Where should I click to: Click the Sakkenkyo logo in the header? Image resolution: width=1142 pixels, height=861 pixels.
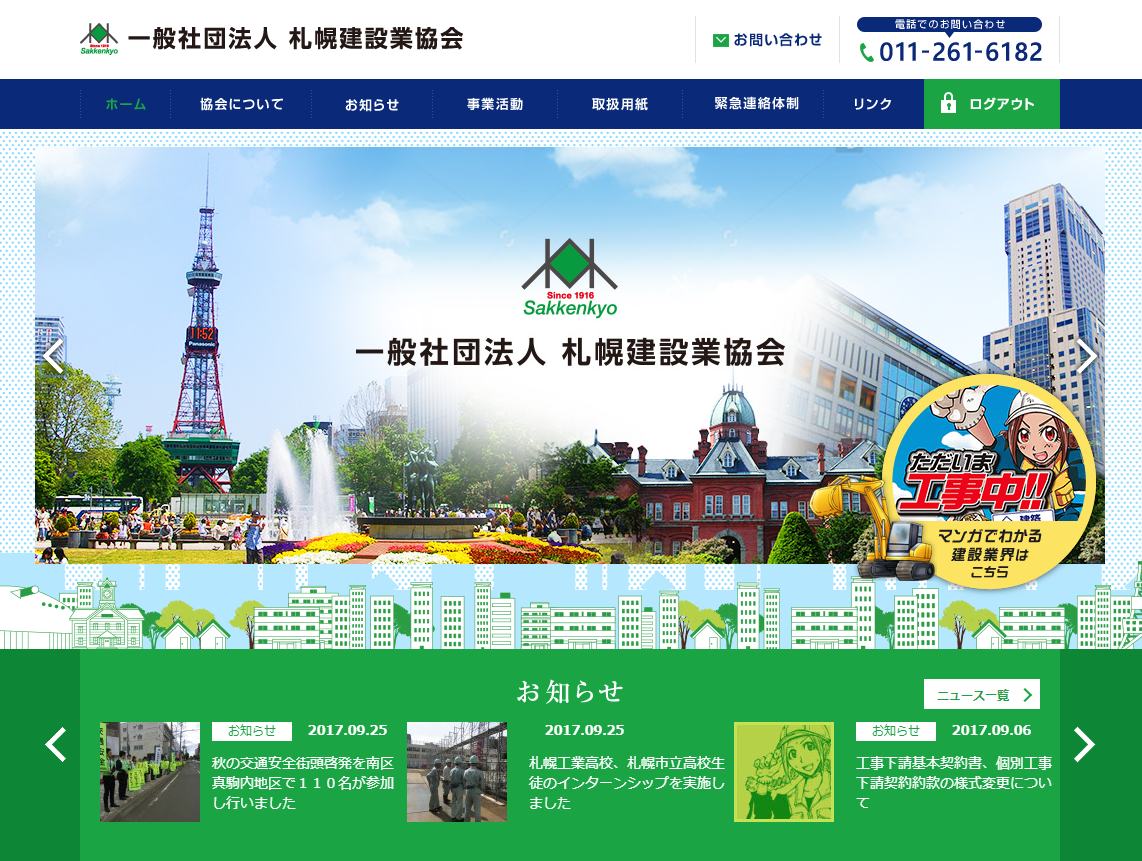(x=99, y=39)
